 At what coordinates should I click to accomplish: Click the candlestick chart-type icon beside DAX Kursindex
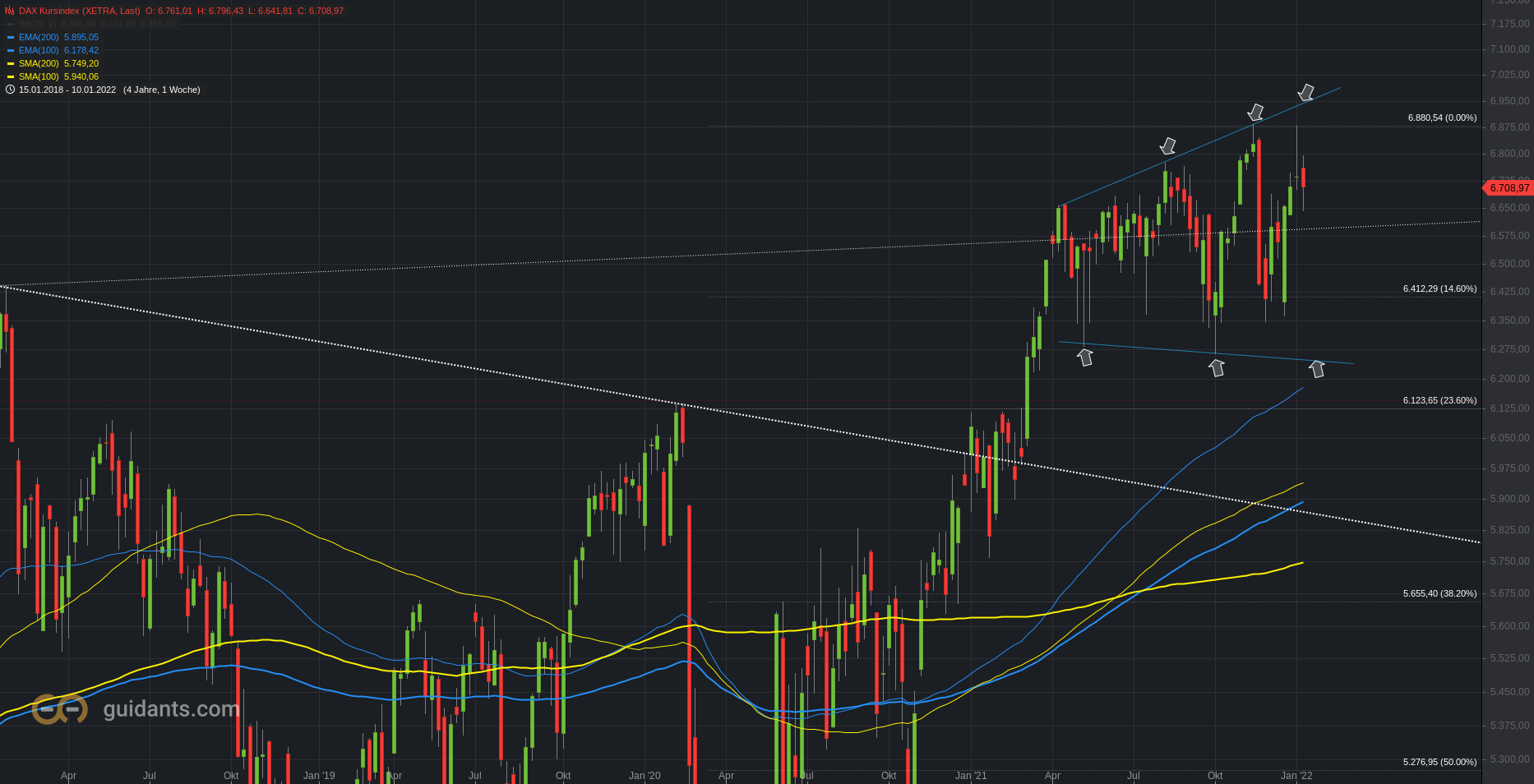tap(10, 11)
